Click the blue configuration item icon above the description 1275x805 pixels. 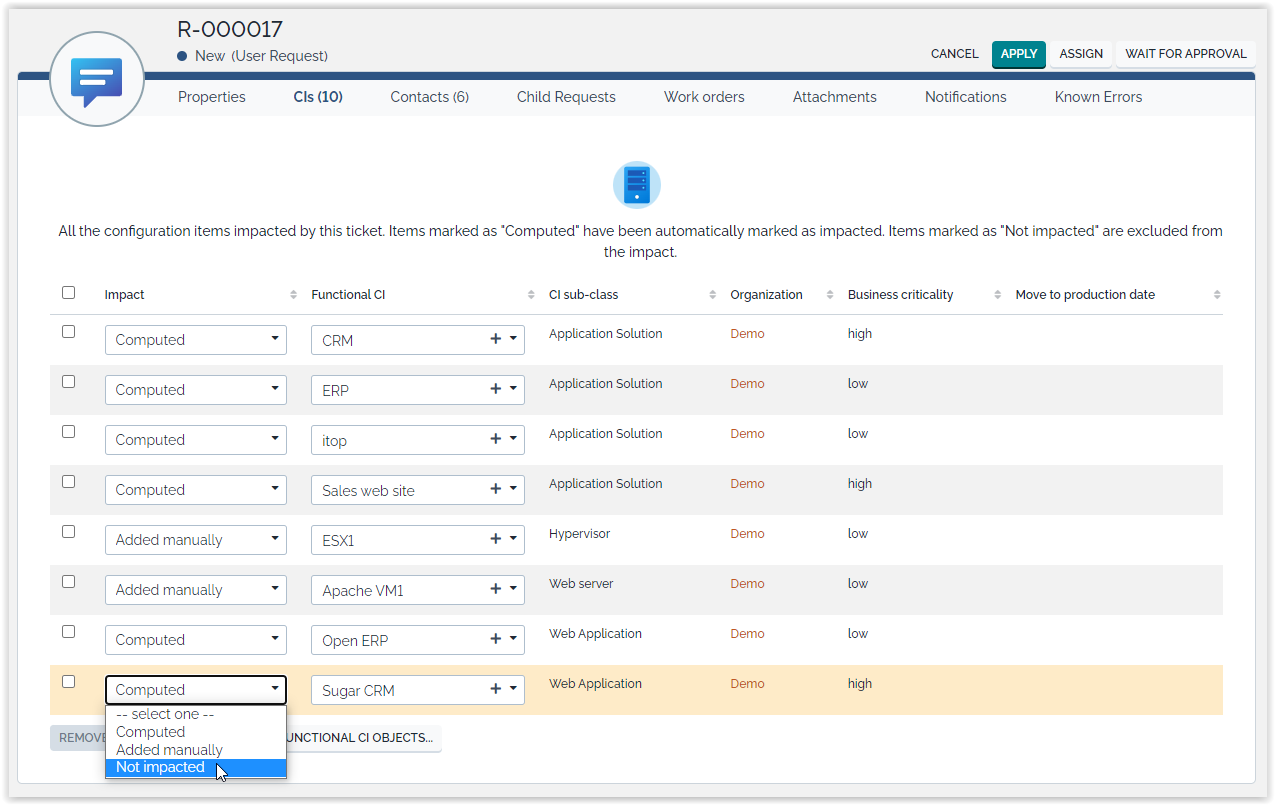637,184
